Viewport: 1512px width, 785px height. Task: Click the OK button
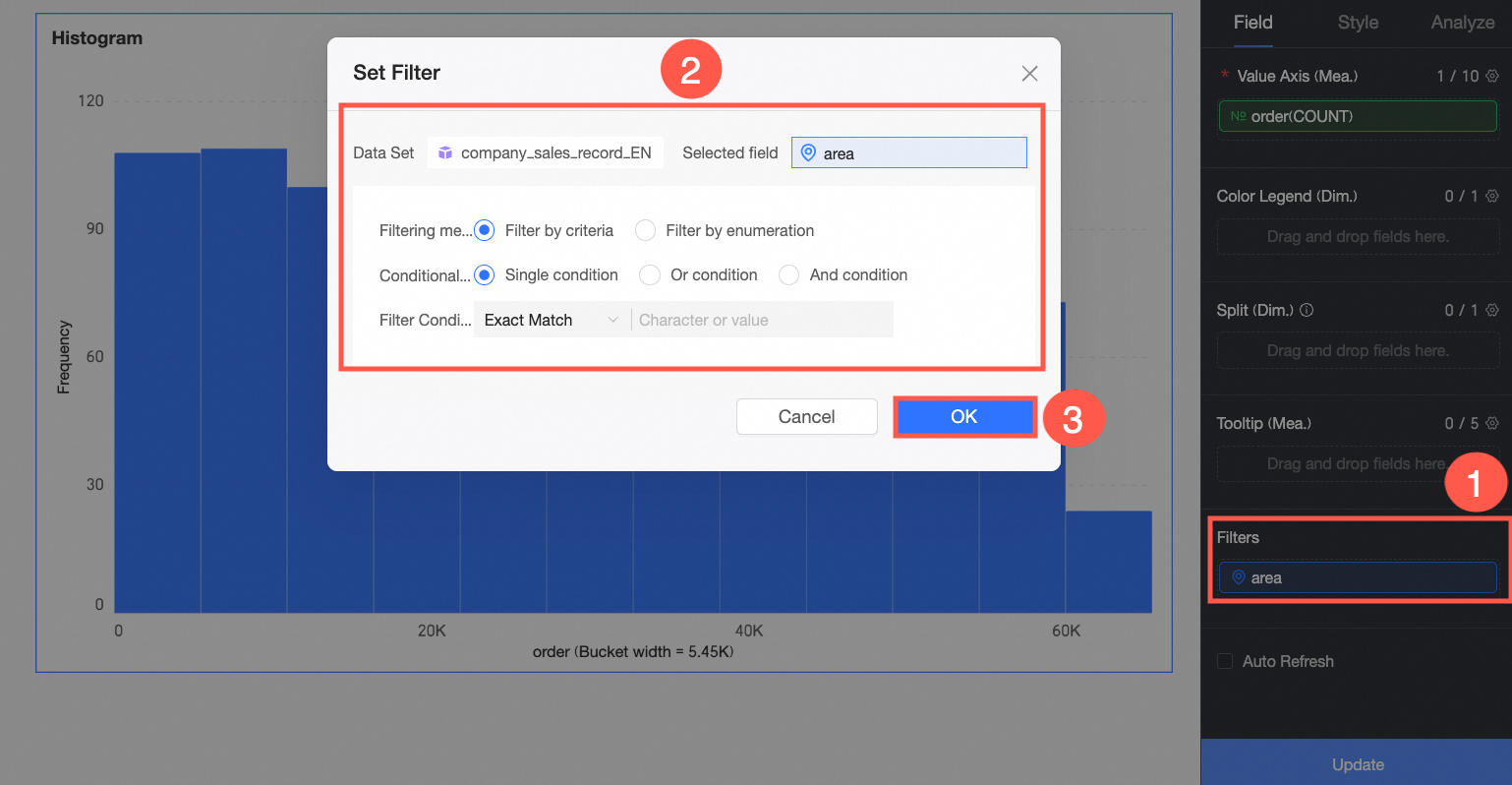coord(963,417)
